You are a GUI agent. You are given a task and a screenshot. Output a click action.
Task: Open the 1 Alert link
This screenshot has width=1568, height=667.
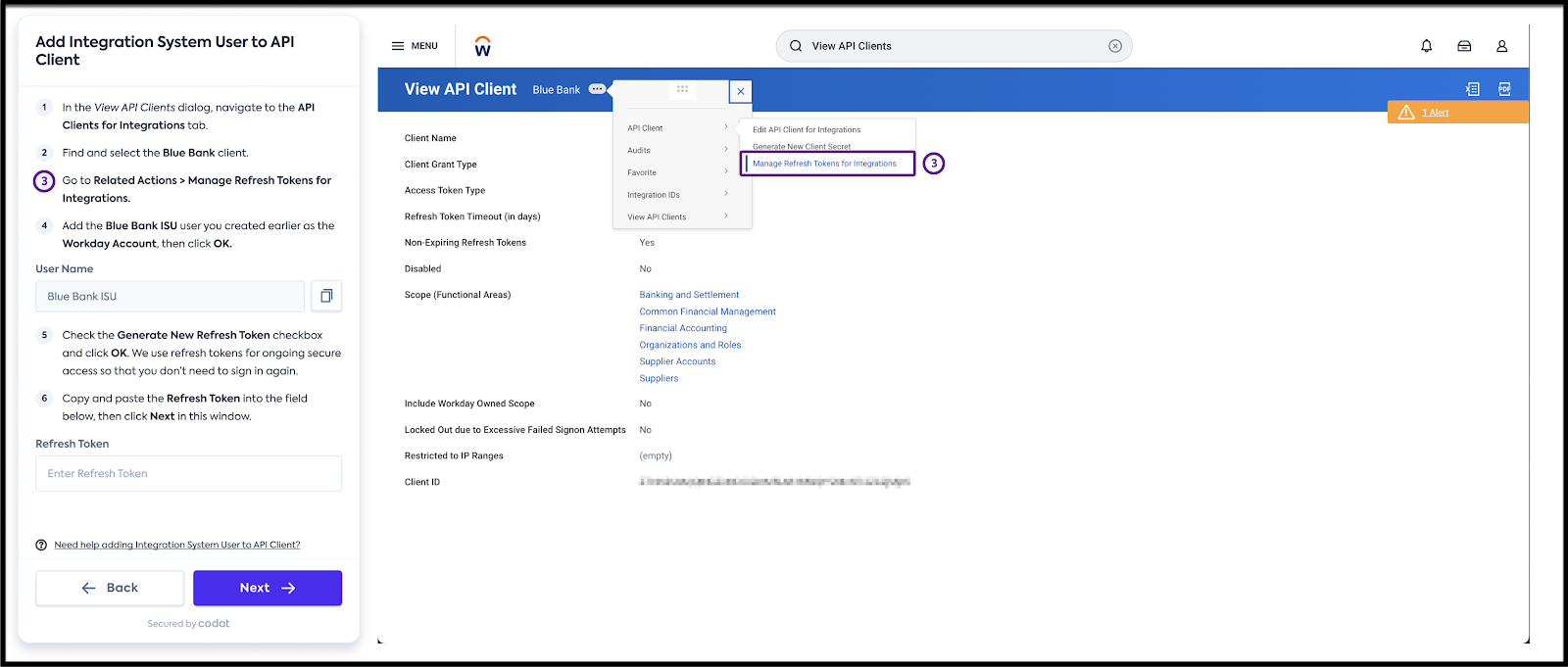pos(1435,113)
